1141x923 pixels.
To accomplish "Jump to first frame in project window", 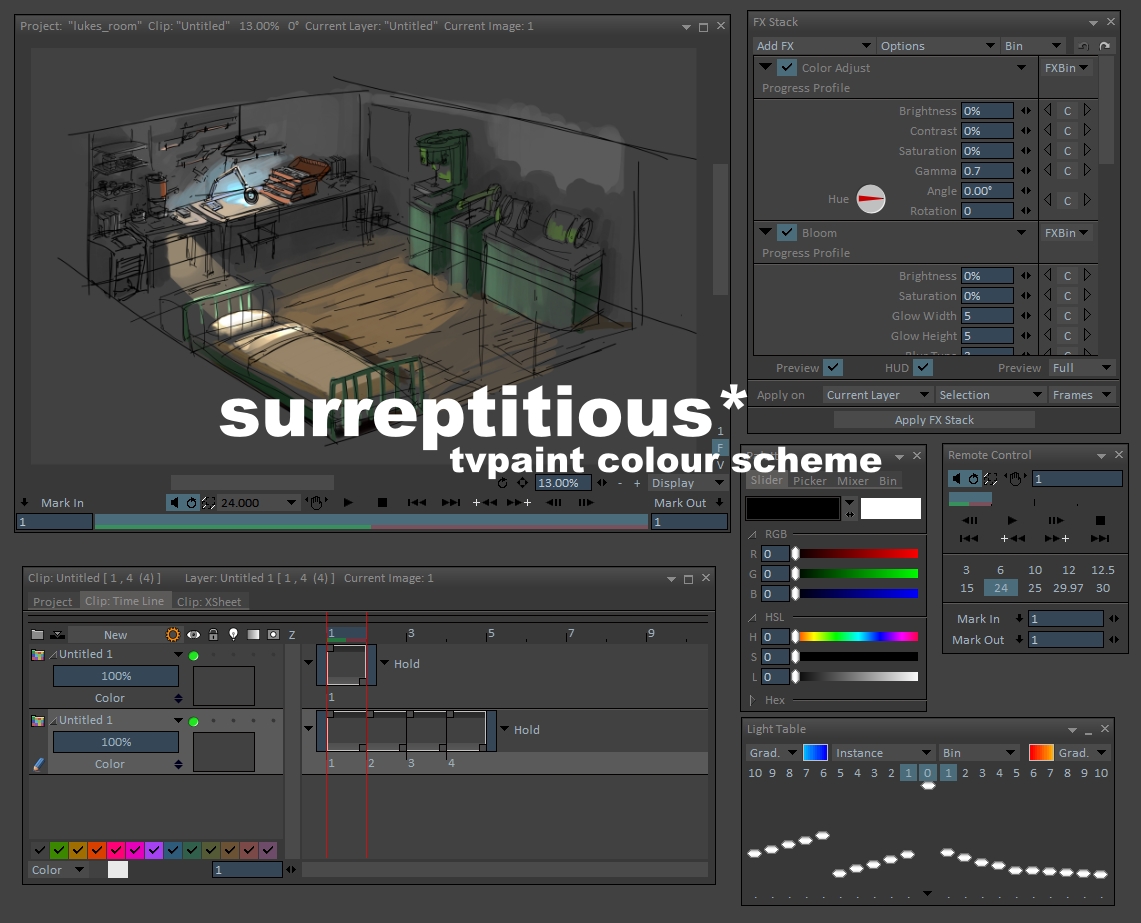I will click(x=417, y=502).
